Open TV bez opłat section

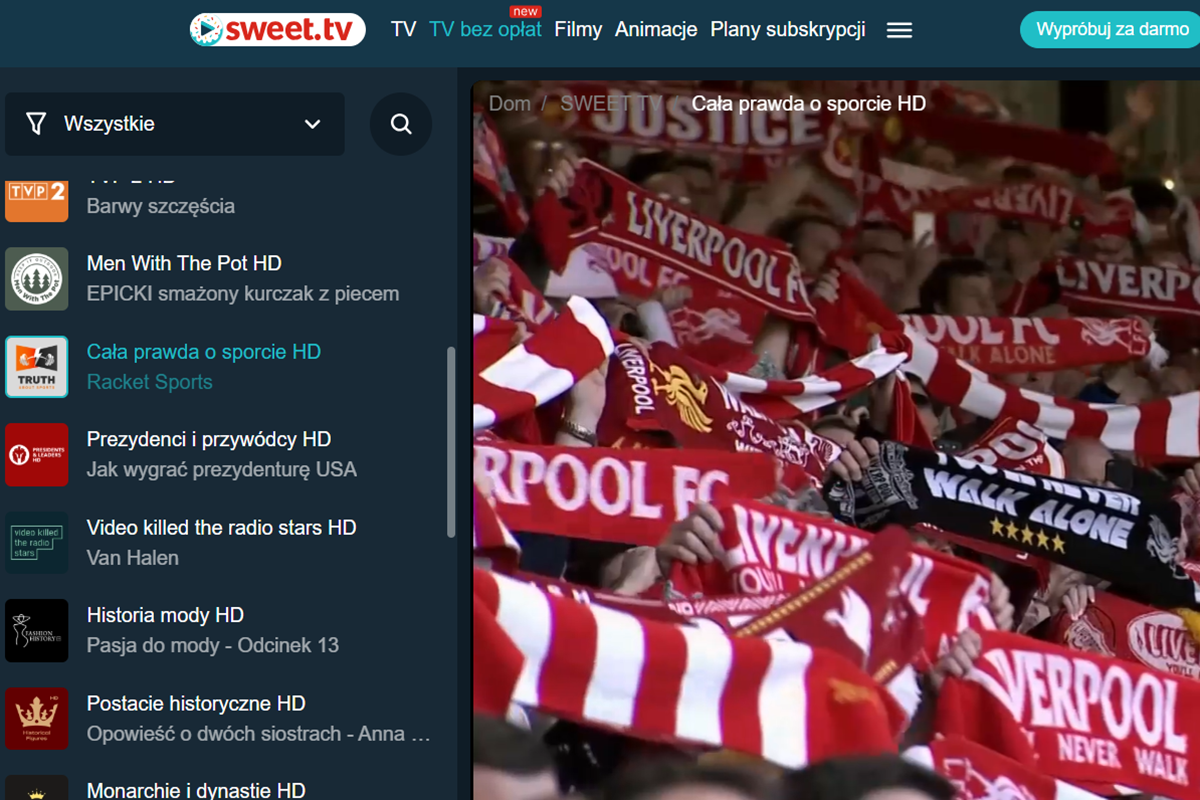485,29
